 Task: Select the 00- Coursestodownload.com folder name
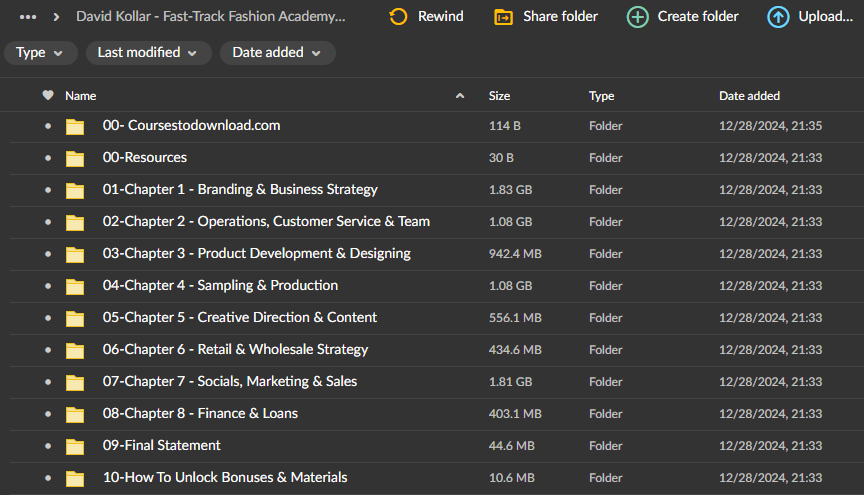click(191, 126)
